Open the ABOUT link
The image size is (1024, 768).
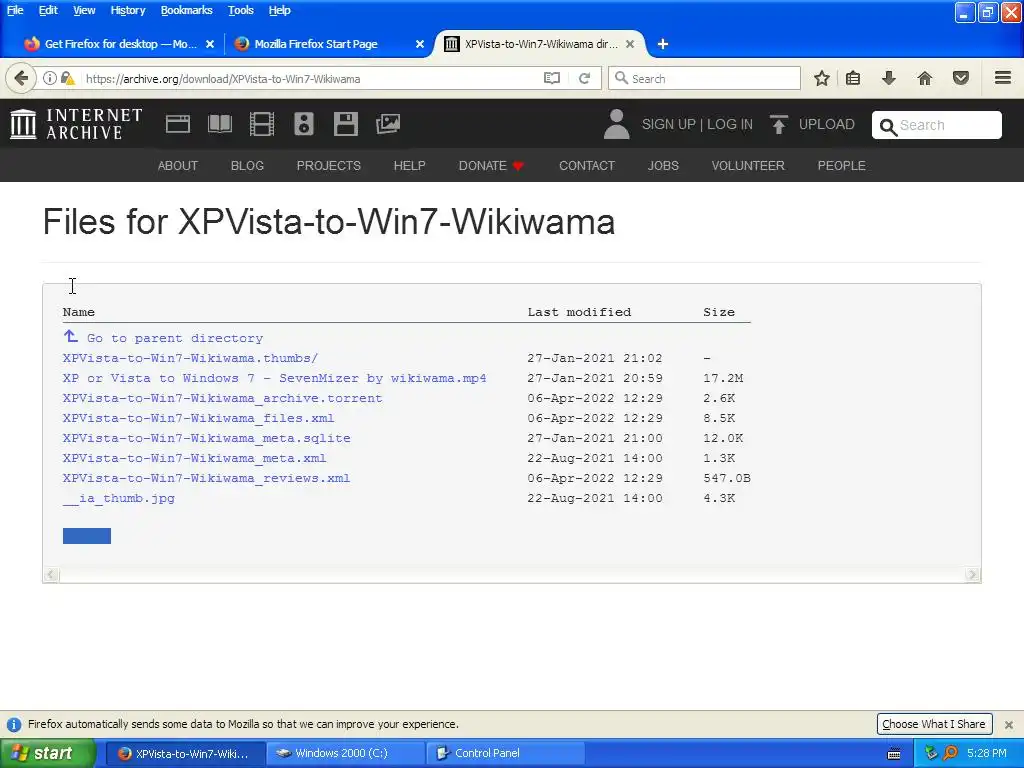[x=178, y=166]
